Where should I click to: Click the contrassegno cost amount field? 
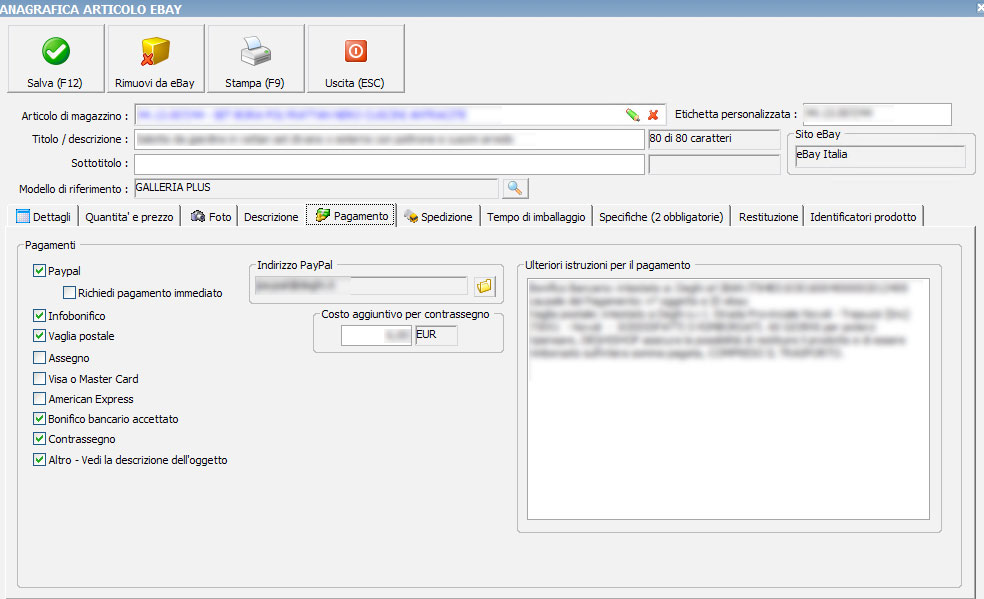coord(377,336)
